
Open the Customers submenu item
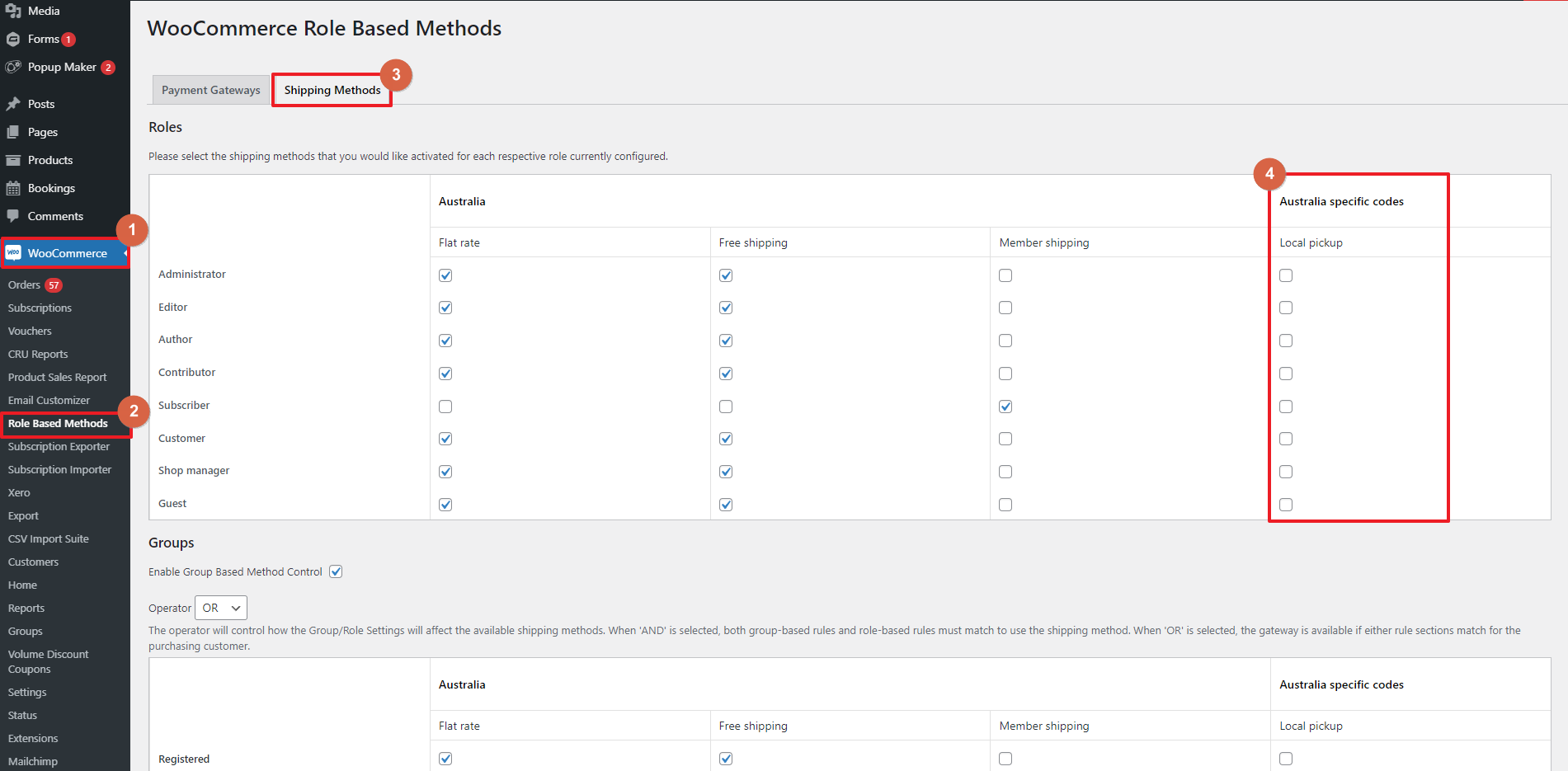pyautogui.click(x=33, y=562)
